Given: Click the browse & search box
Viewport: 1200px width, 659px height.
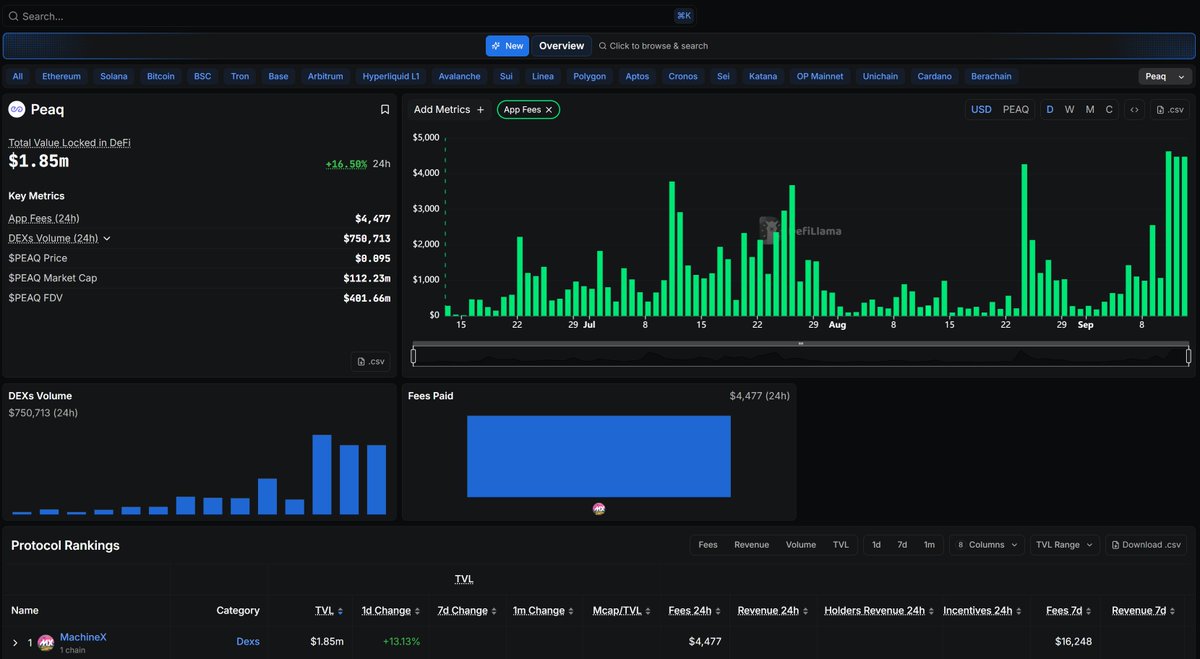Looking at the screenshot, I should [654, 46].
